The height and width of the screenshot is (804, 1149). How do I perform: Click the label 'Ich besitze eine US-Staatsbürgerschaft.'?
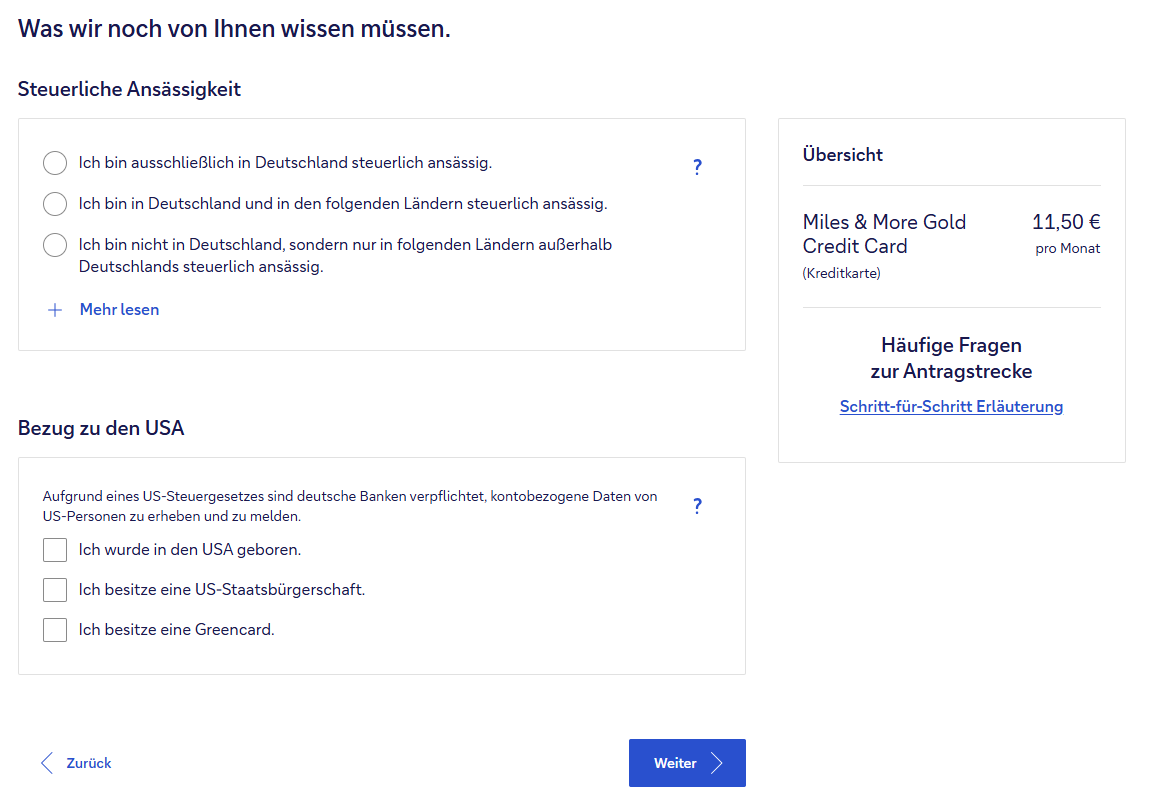pyautogui.click(x=221, y=590)
